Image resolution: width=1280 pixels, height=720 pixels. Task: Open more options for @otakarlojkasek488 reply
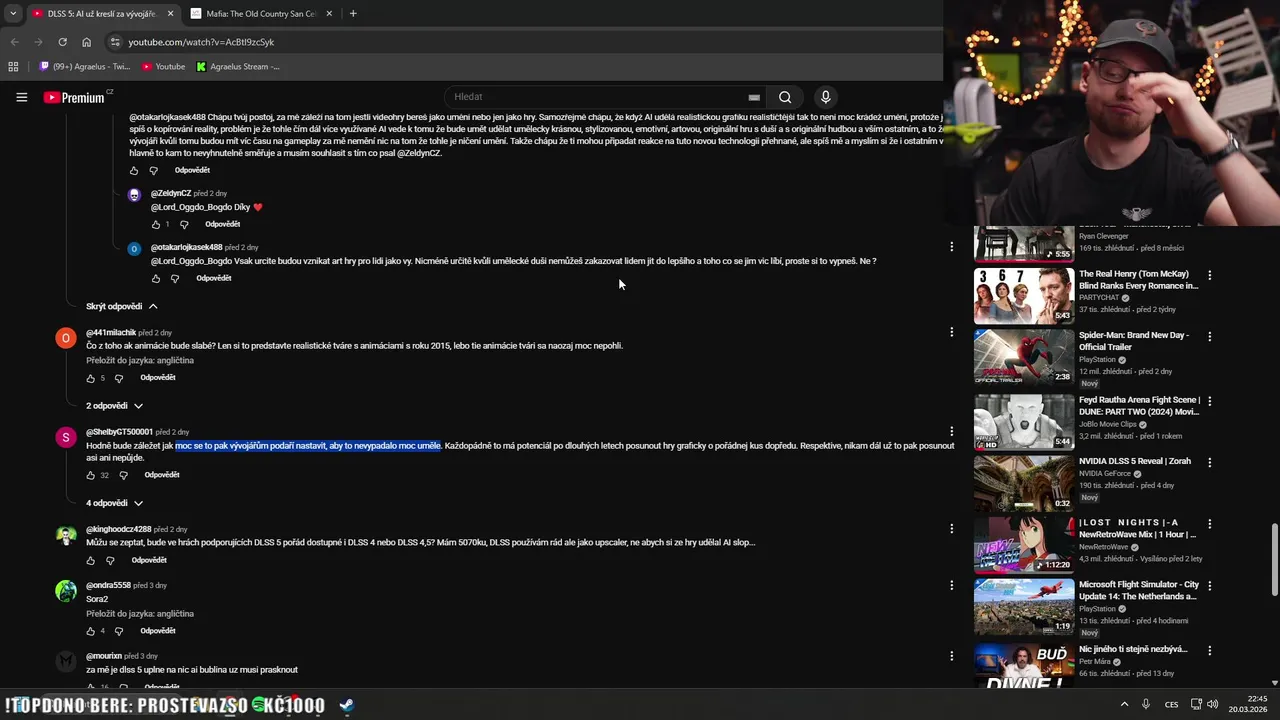point(951,246)
